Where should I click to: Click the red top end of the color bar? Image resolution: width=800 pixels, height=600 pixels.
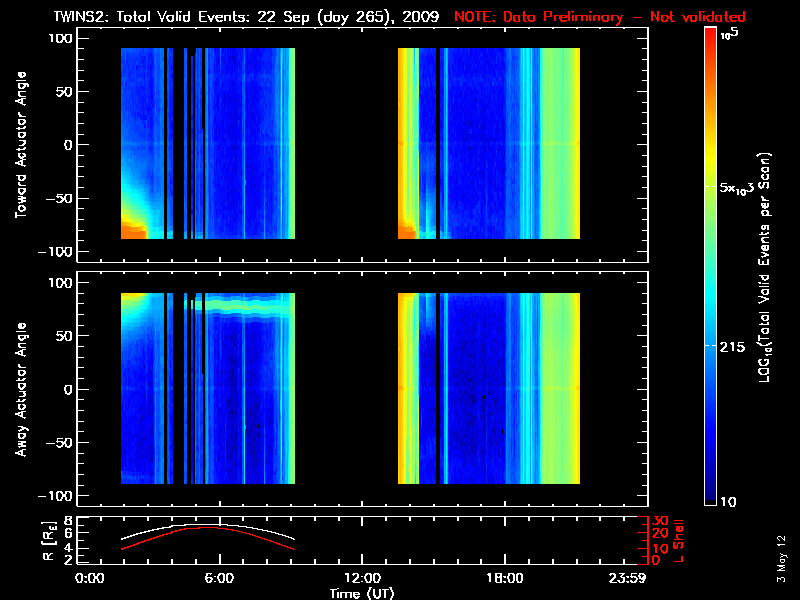click(x=710, y=38)
